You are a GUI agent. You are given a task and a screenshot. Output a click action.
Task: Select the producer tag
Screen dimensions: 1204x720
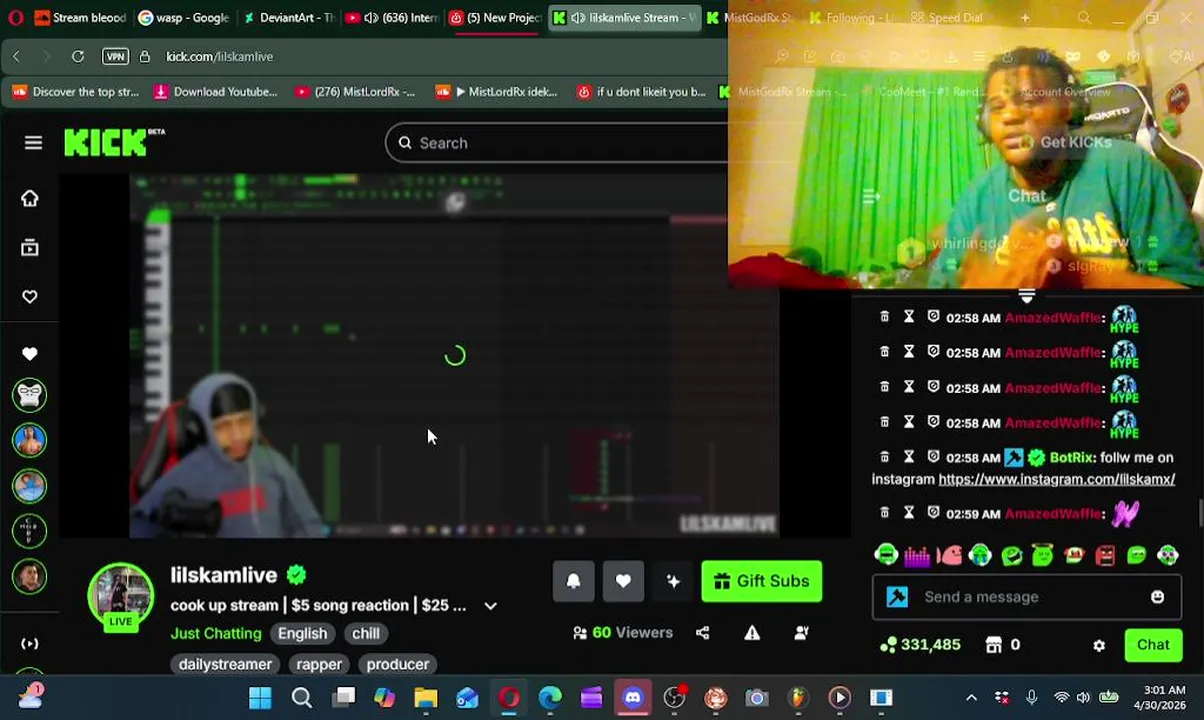click(398, 664)
